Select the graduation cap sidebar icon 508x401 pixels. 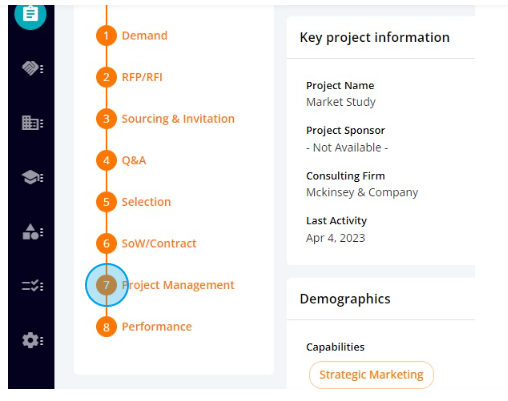[32, 177]
